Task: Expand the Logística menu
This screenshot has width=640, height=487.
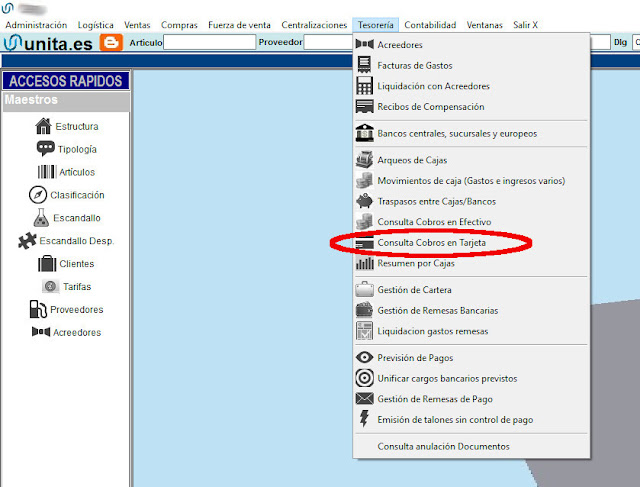Action: click(95, 24)
